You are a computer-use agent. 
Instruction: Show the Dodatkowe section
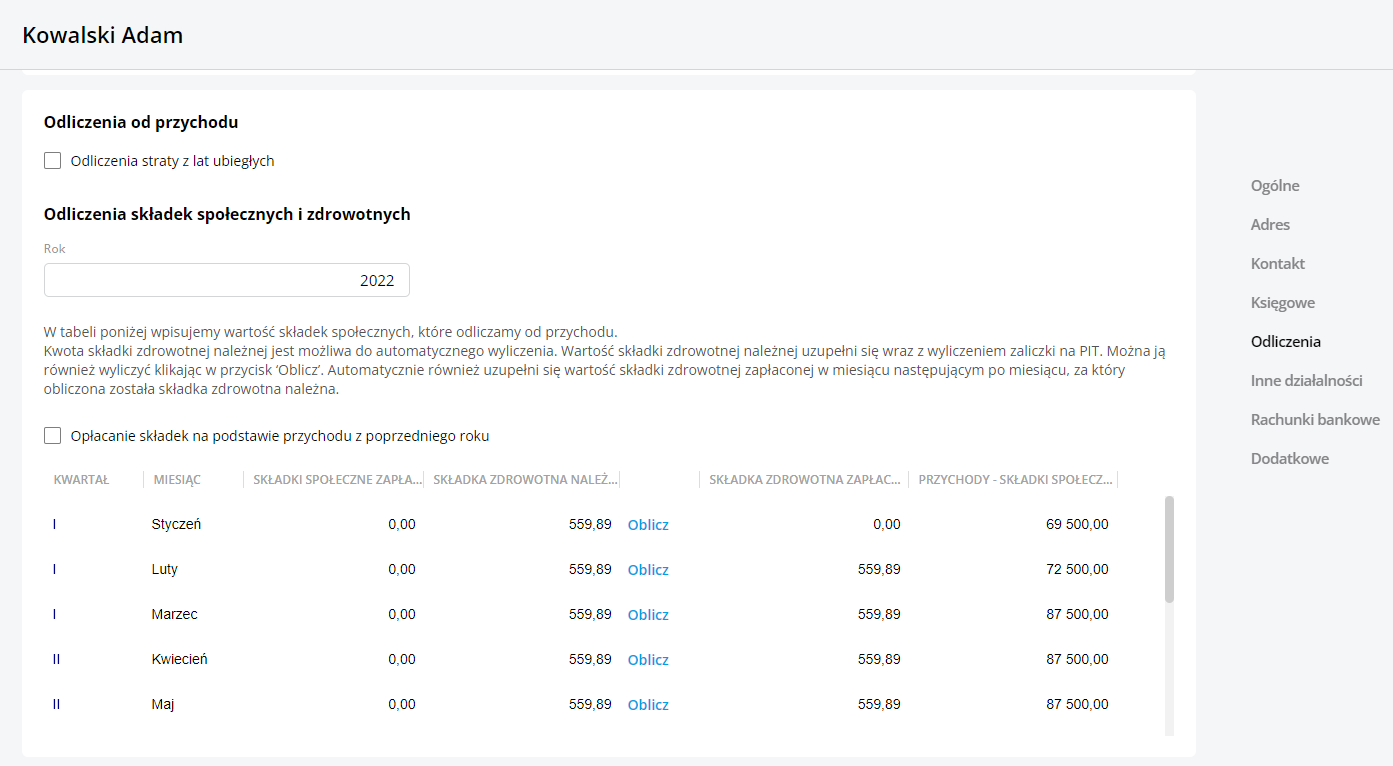(1289, 459)
